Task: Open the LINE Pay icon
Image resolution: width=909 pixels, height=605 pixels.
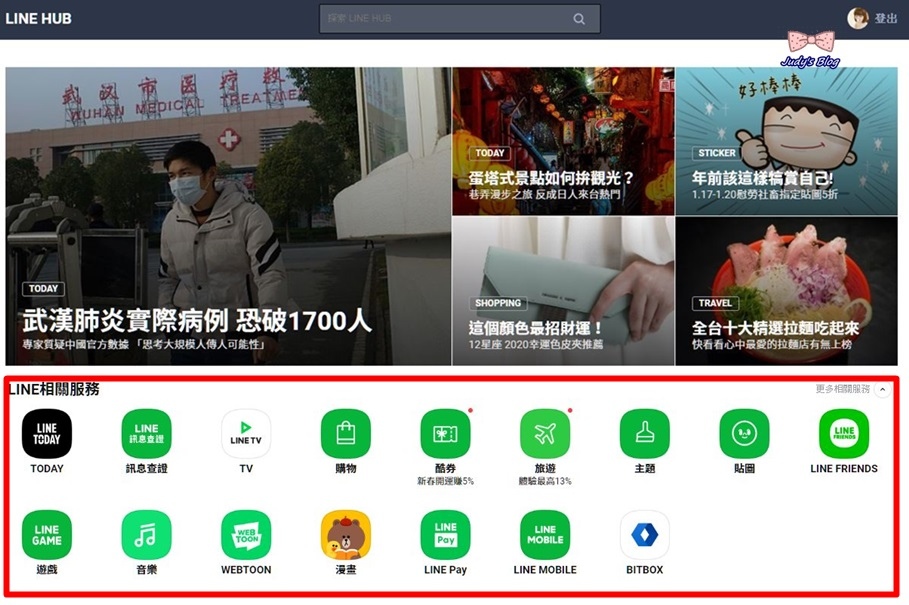Action: tap(446, 535)
